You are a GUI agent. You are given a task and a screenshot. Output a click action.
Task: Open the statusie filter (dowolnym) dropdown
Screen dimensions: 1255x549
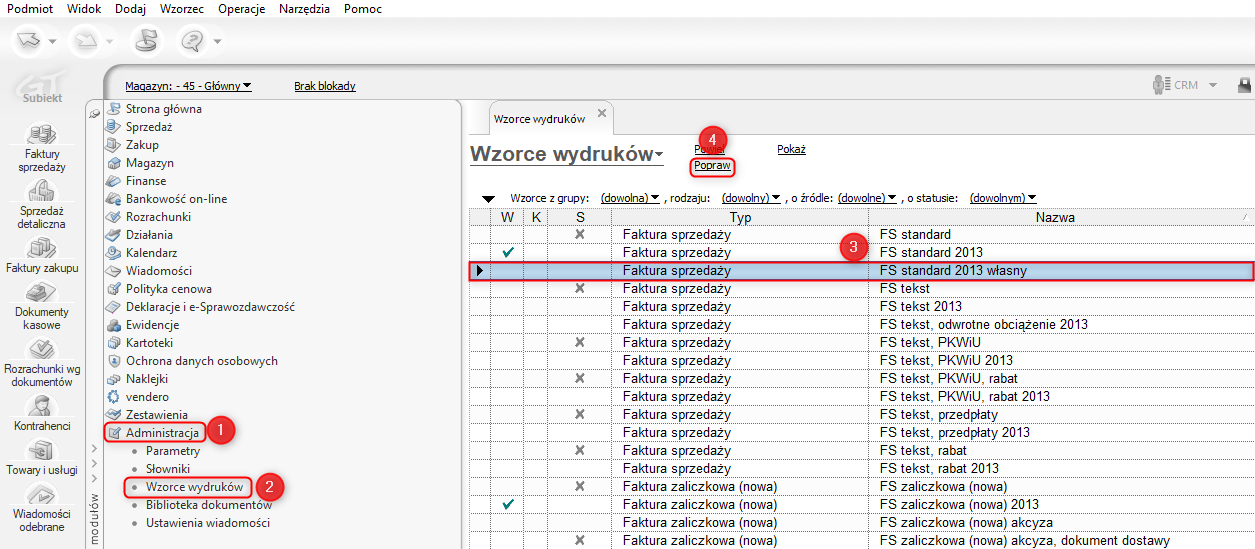1003,198
